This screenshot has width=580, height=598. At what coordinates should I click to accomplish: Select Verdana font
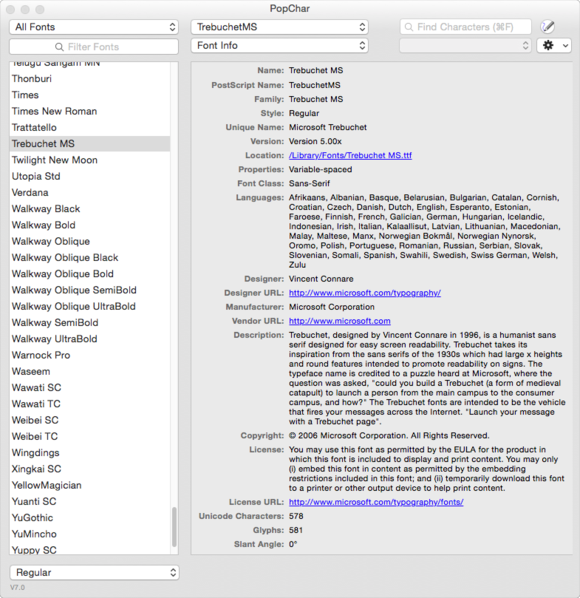tap(90, 193)
